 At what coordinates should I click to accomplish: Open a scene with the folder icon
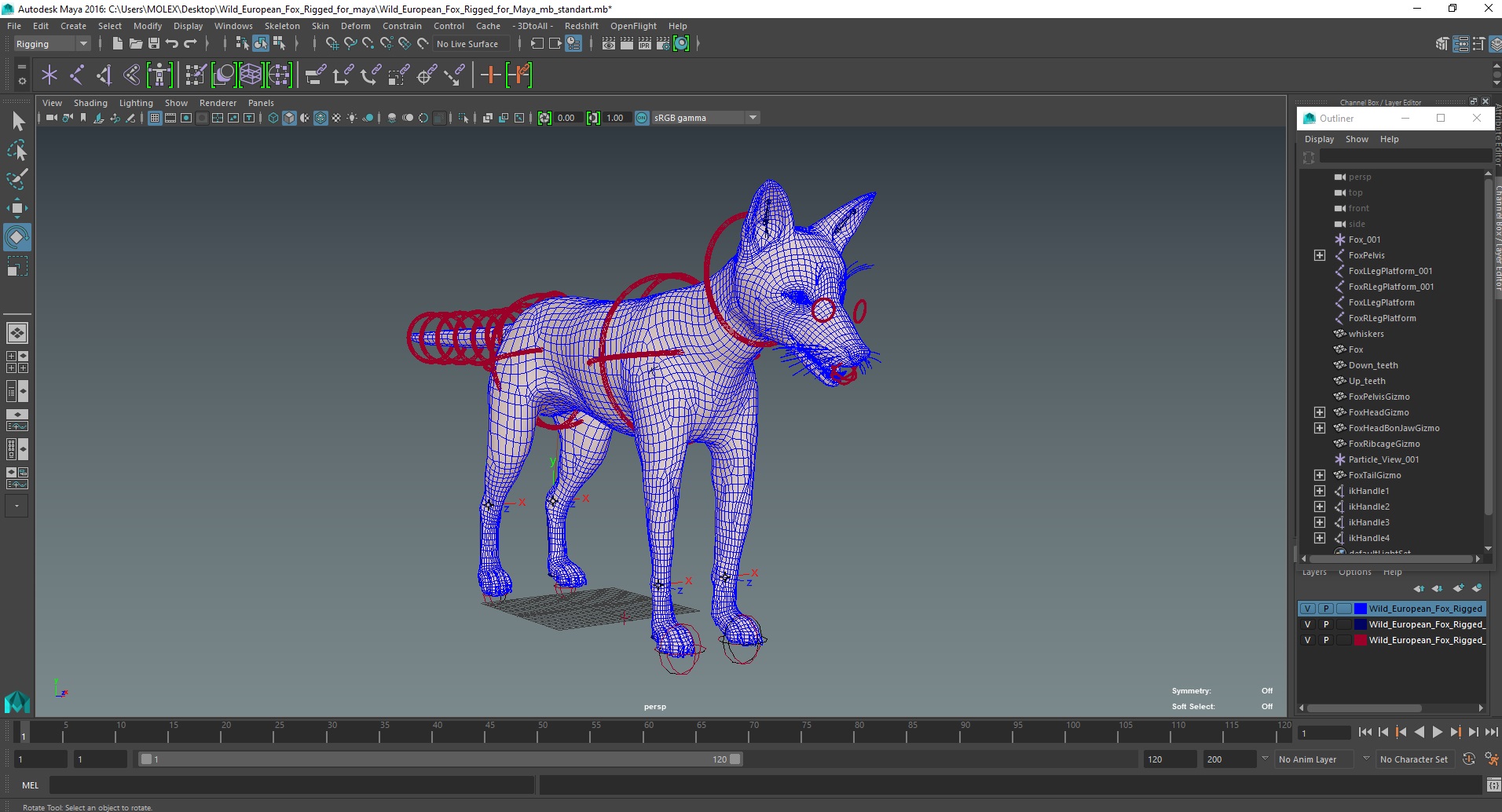[x=135, y=44]
